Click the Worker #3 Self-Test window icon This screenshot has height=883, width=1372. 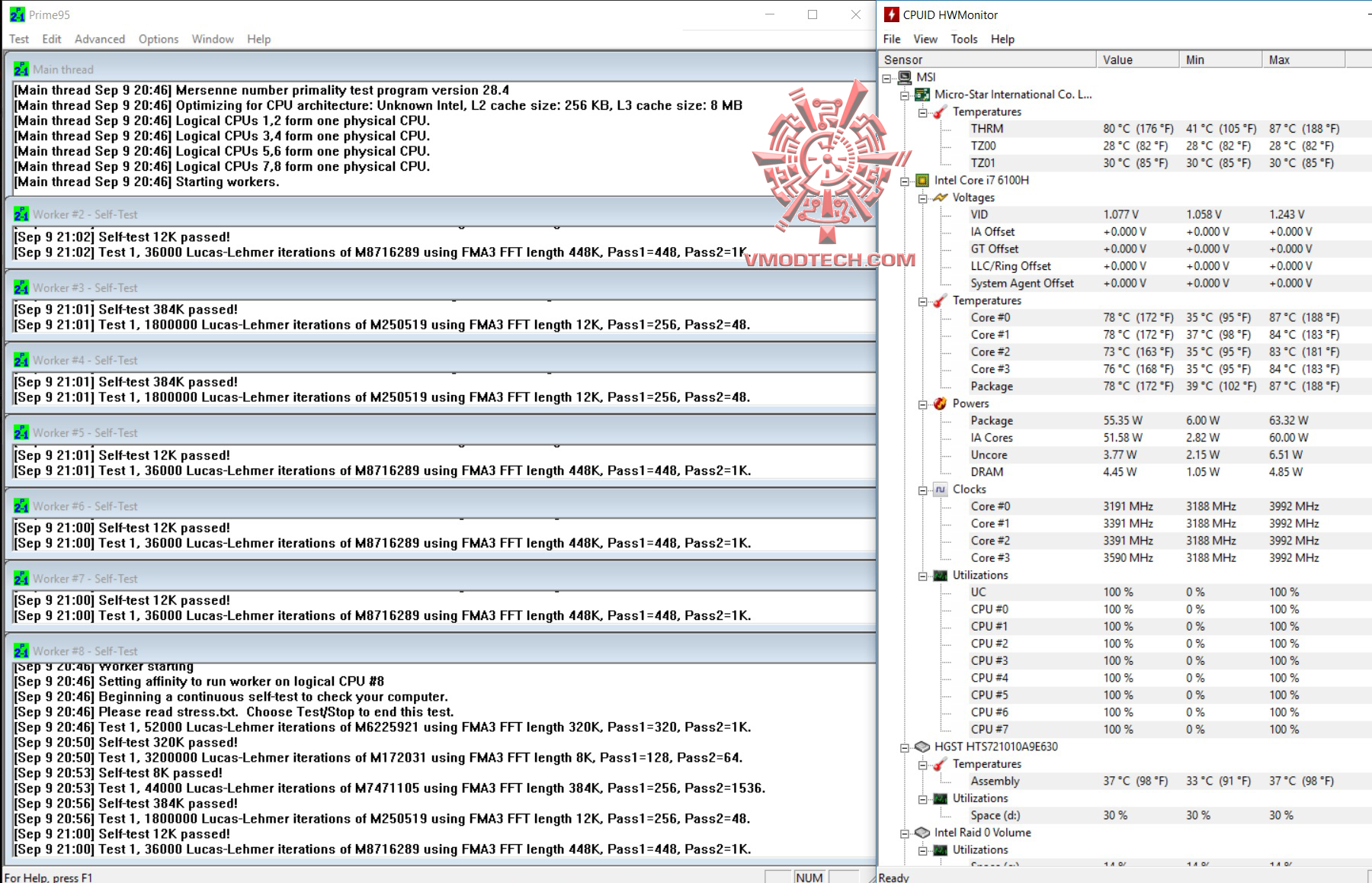click(21, 287)
